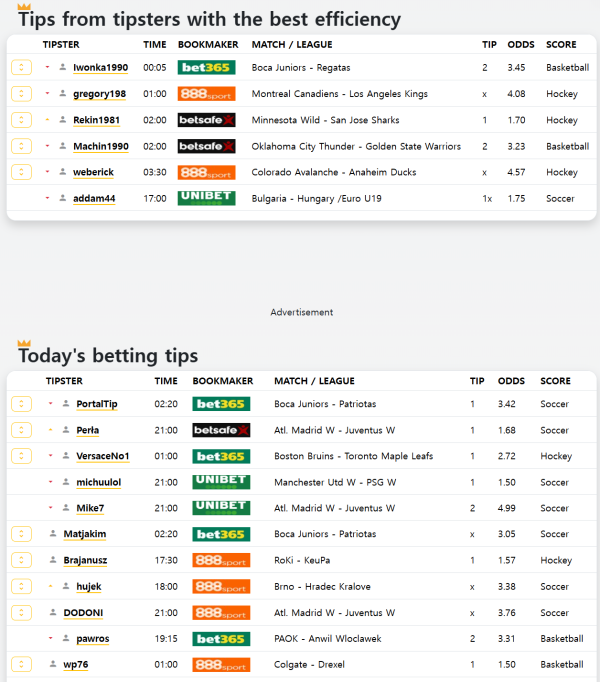Open tipster michuulol's profile

(98, 482)
